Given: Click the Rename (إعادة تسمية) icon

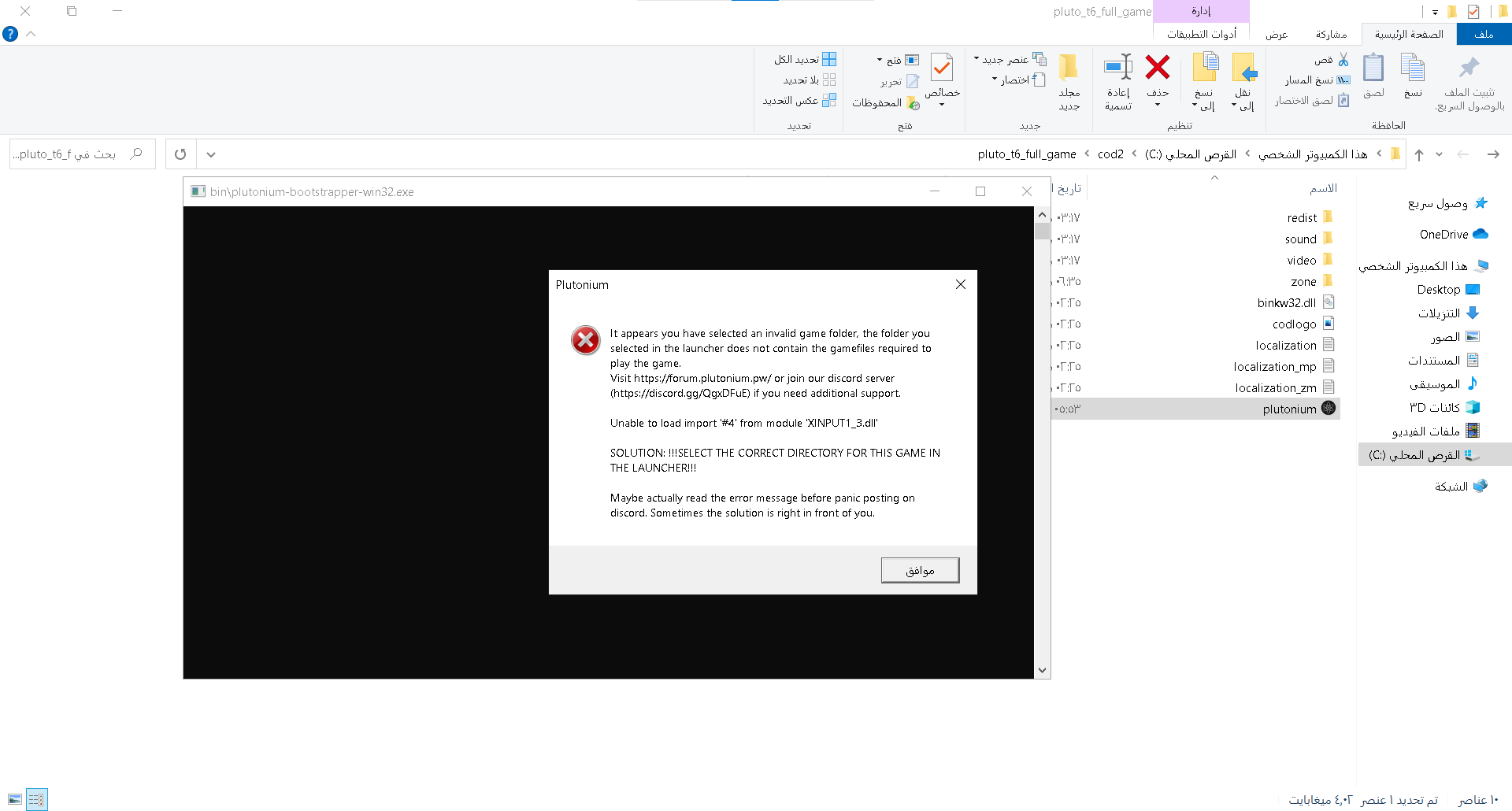Looking at the screenshot, I should pos(1118,68).
